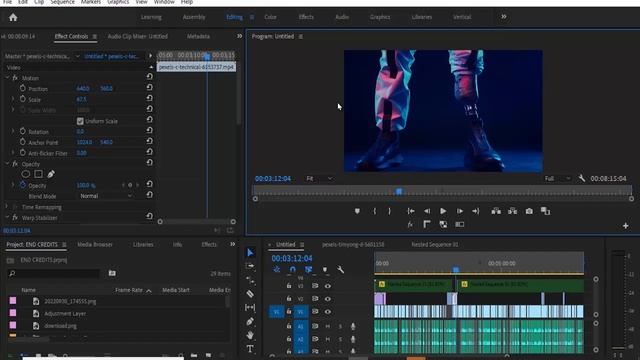Mark In point in Program monitor
This screenshot has height=360, width=640.
(375, 211)
